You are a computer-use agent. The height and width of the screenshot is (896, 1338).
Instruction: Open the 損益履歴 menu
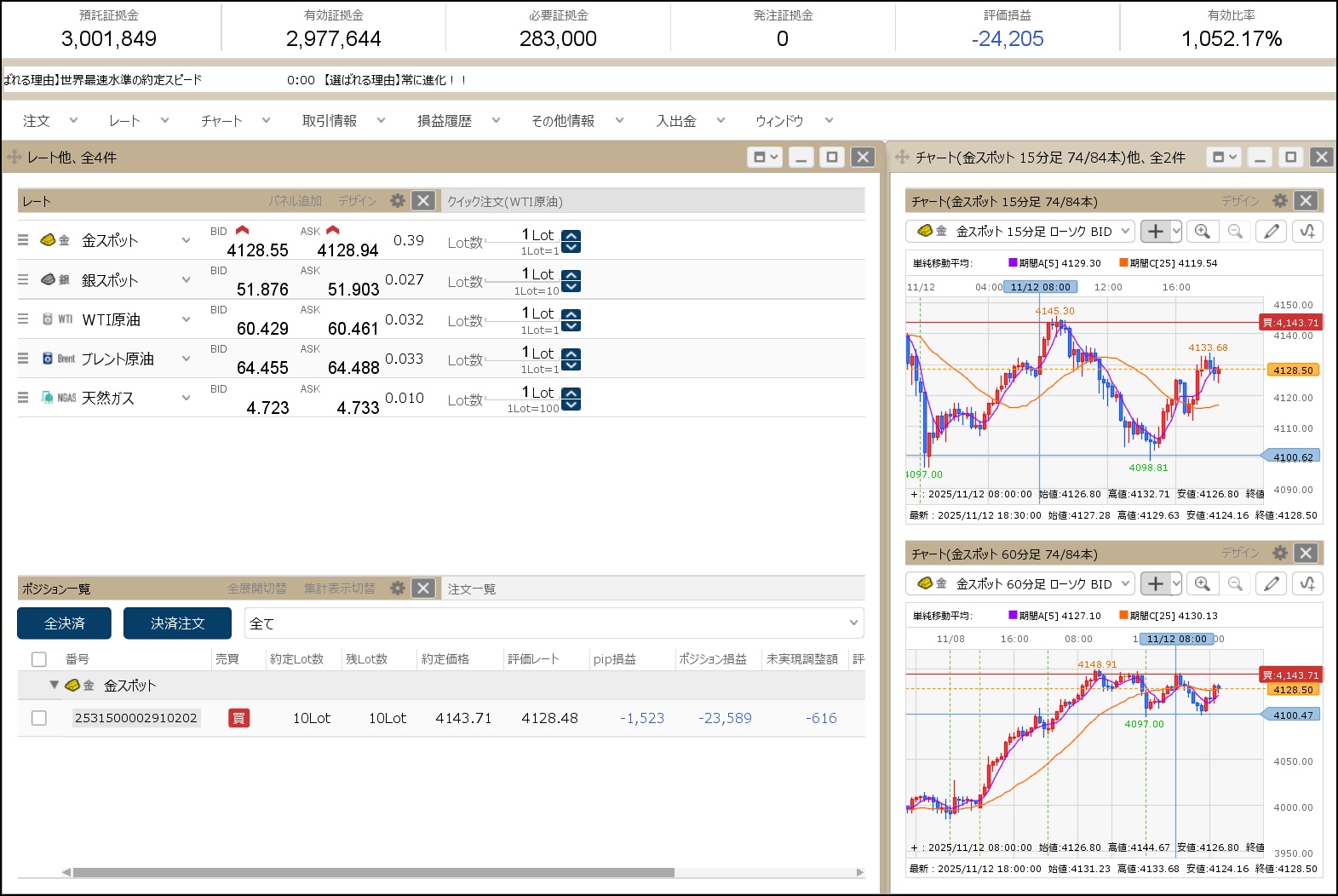click(457, 121)
